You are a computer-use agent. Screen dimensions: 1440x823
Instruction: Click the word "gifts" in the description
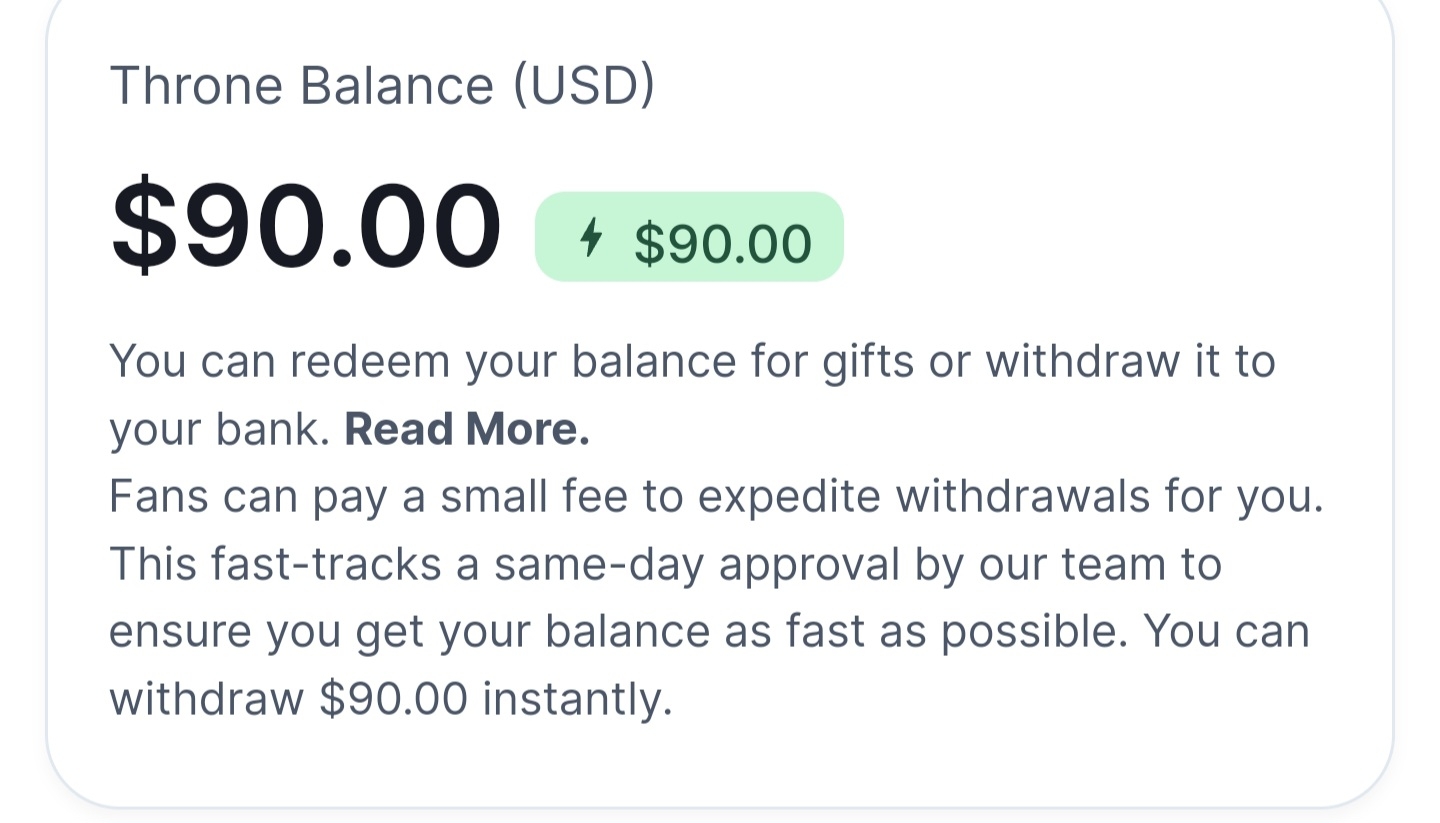pos(867,361)
